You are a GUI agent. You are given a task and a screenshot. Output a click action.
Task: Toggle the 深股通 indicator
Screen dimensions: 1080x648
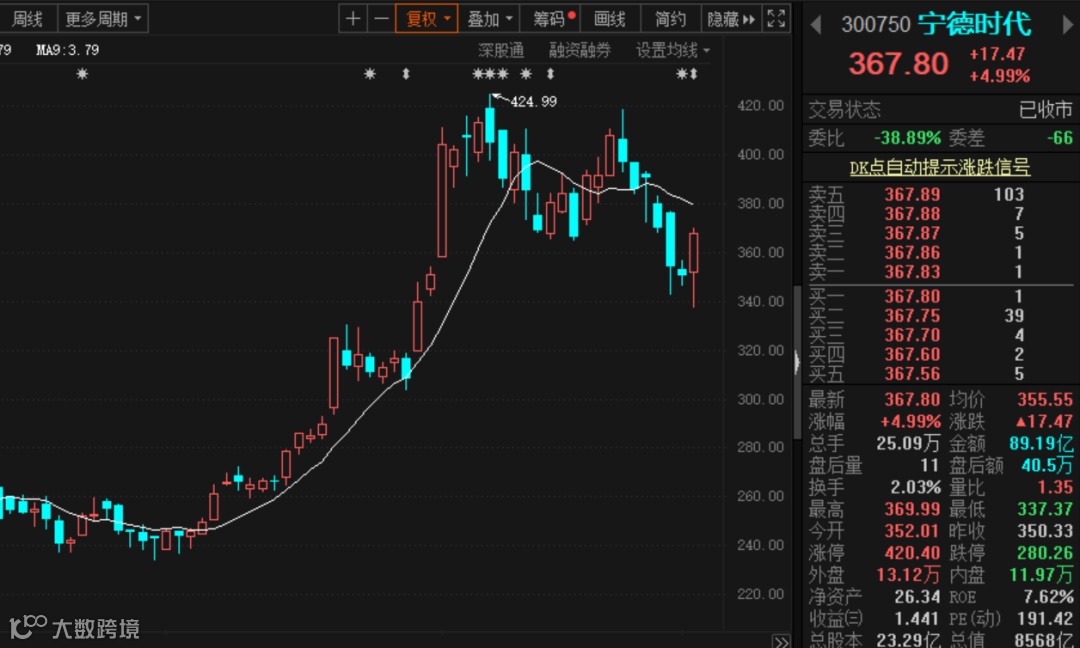[x=501, y=50]
